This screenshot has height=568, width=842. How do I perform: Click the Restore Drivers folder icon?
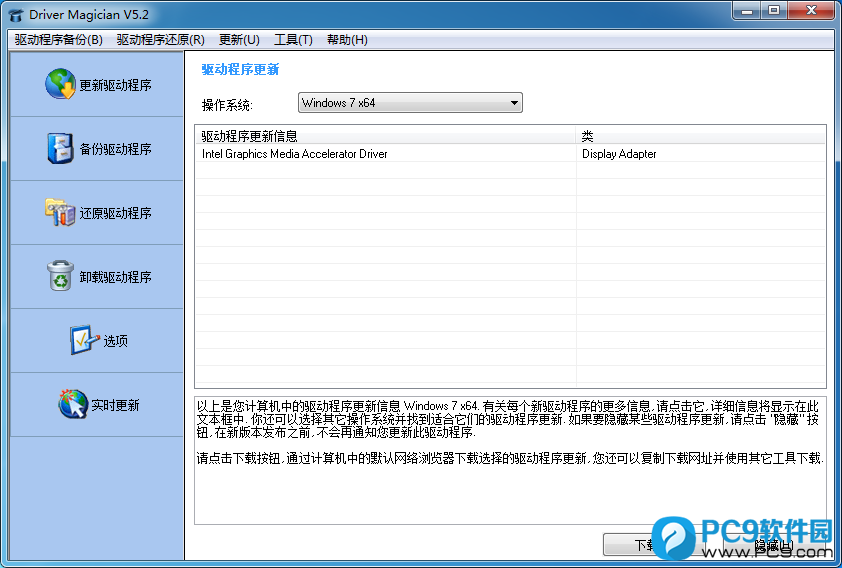(60, 212)
